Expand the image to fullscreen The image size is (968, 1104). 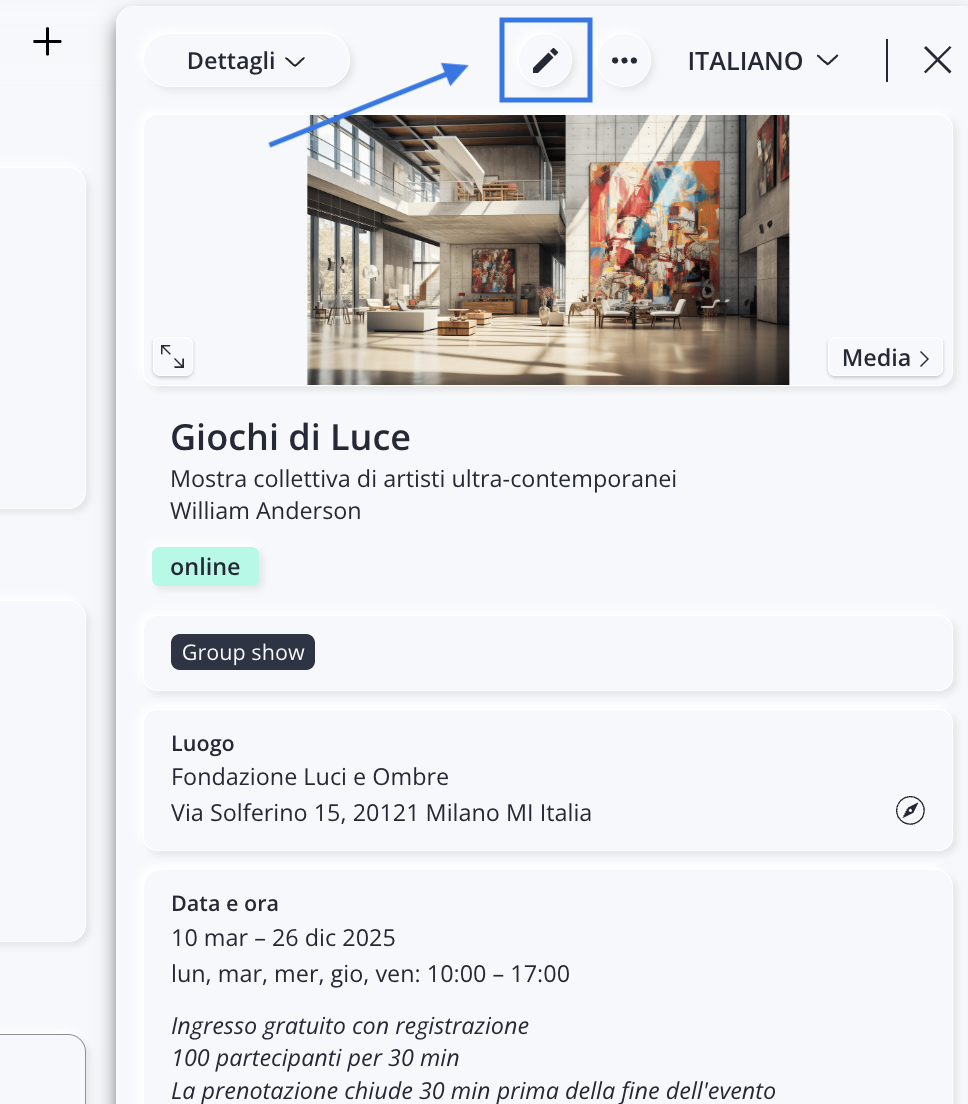pos(172,357)
